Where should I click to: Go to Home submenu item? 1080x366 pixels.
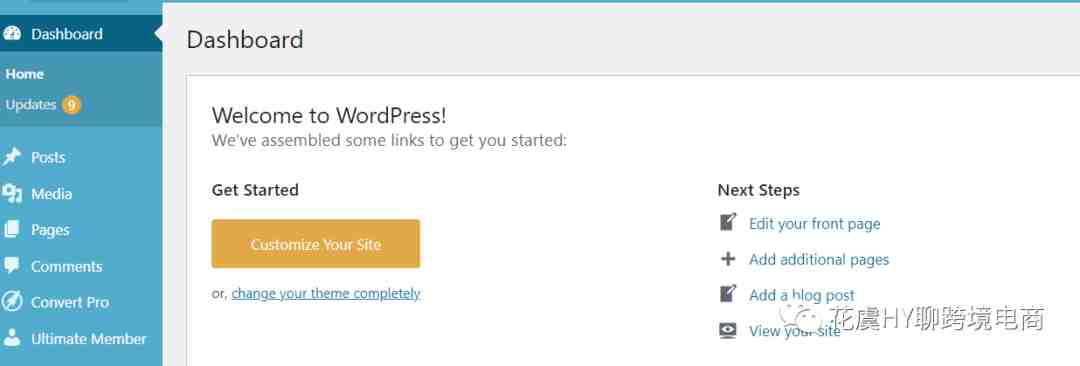pyautogui.click(x=25, y=74)
